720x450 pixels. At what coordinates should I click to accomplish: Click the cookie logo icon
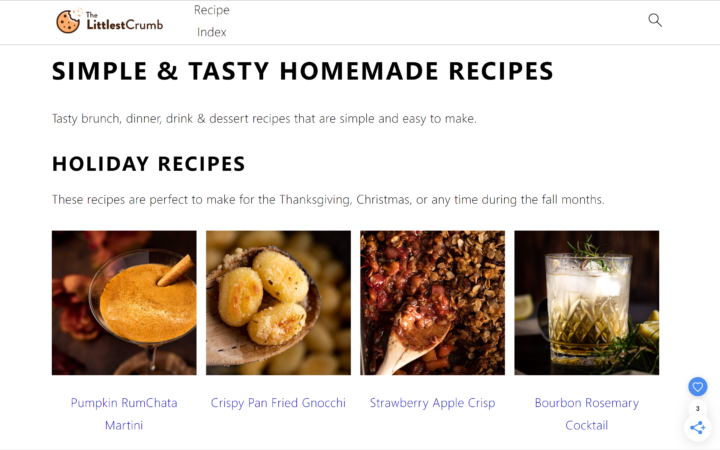[x=68, y=22]
